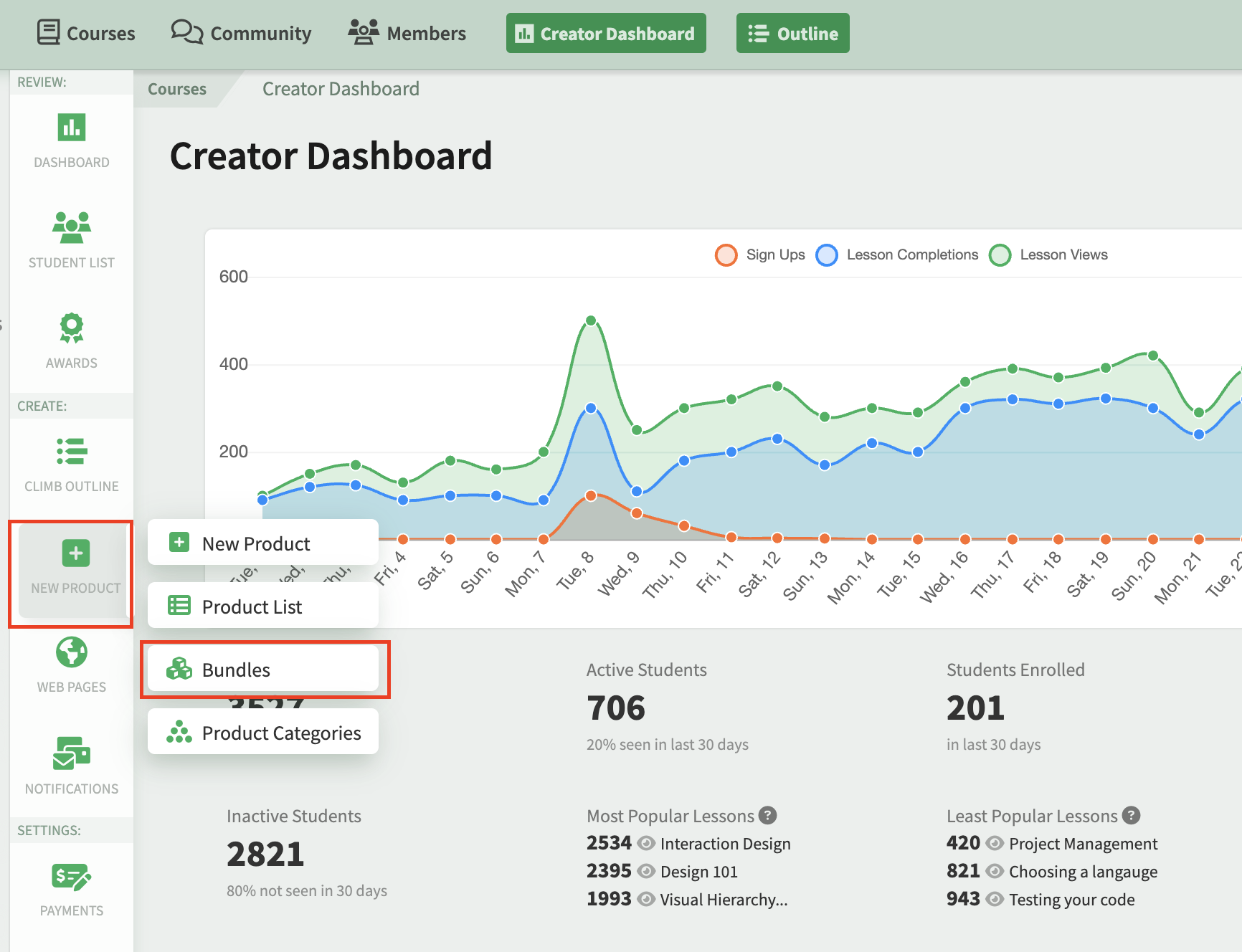Choose Product Categories menu entry

pyautogui.click(x=263, y=732)
